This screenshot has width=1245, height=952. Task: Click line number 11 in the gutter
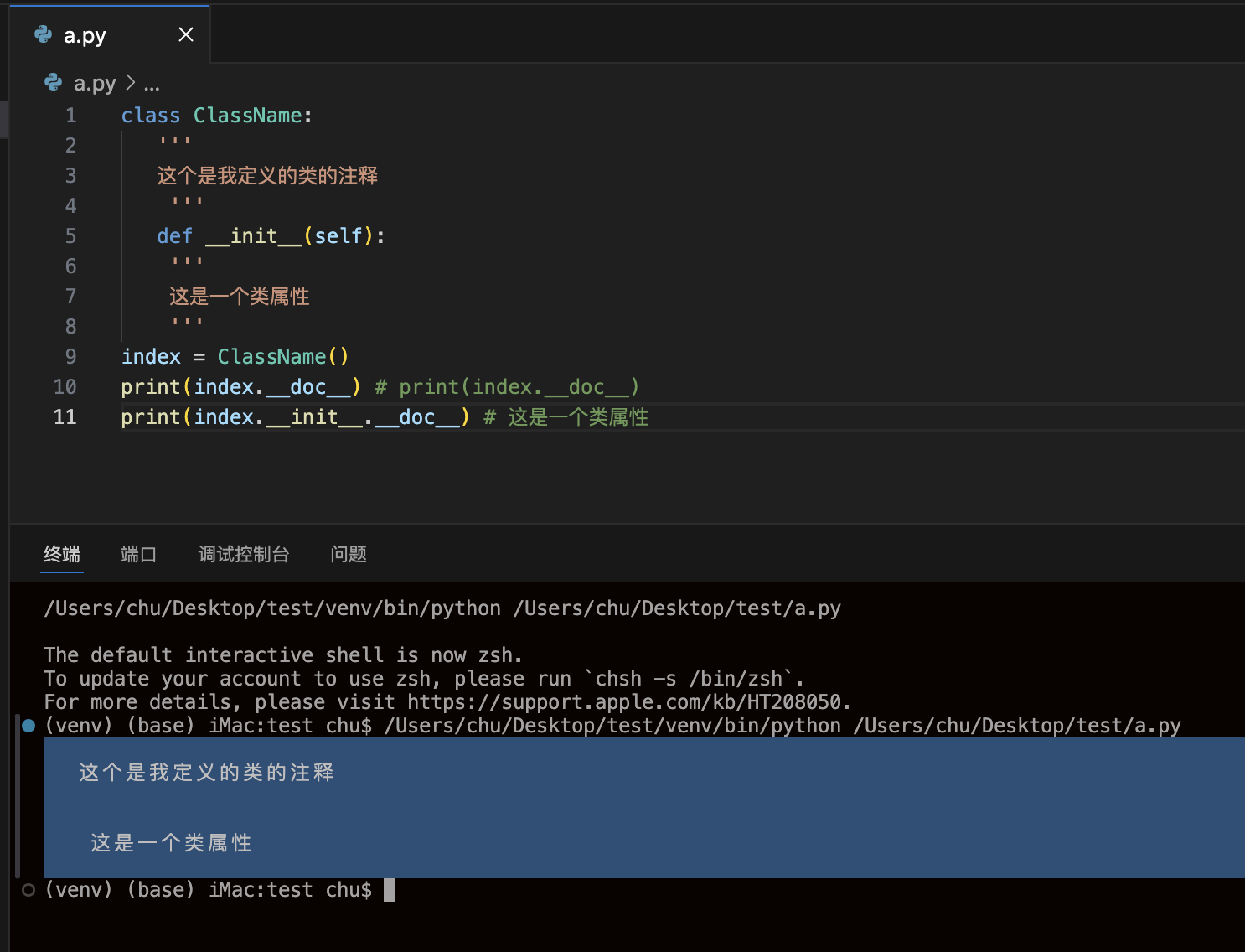point(65,417)
